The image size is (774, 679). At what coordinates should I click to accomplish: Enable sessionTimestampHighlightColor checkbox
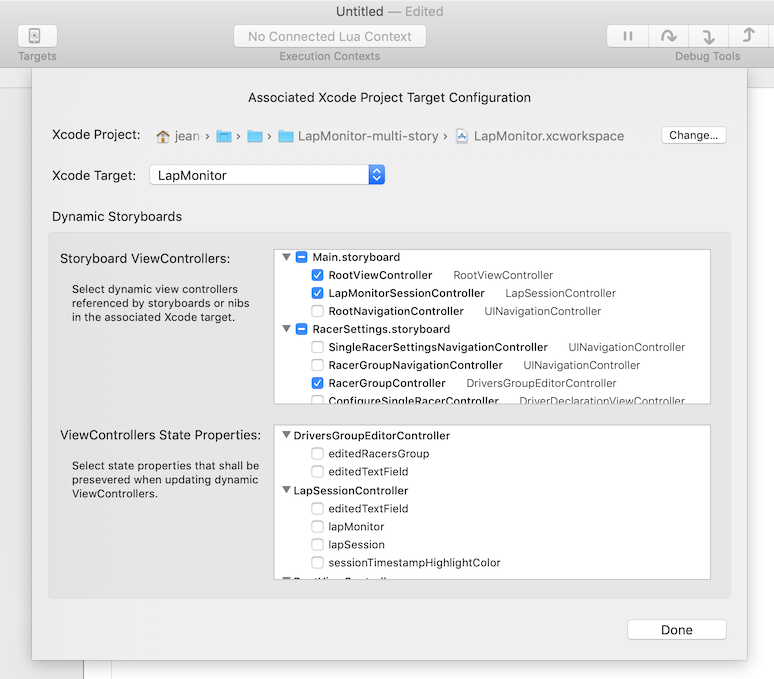317,563
